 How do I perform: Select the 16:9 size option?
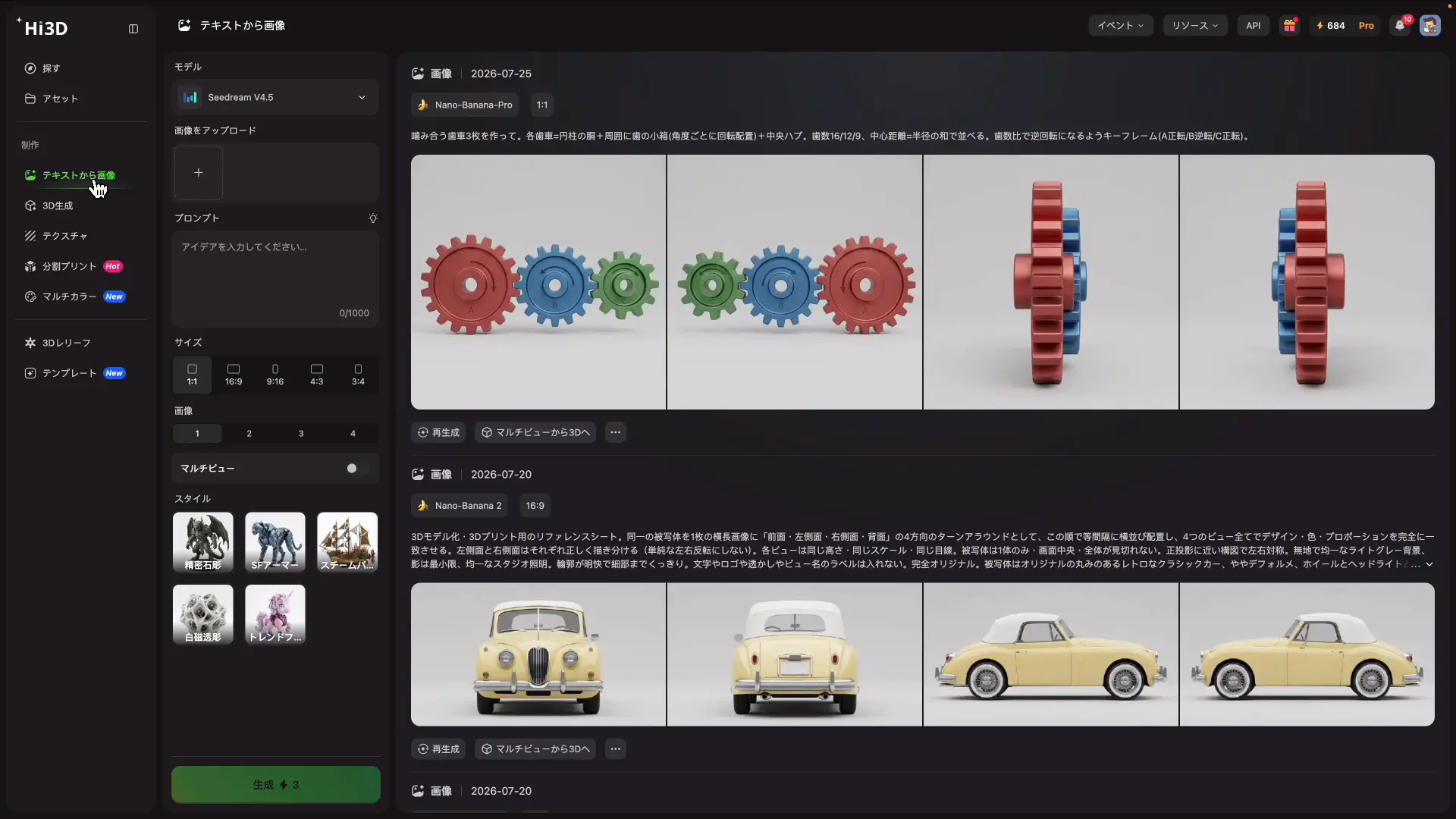coord(234,375)
